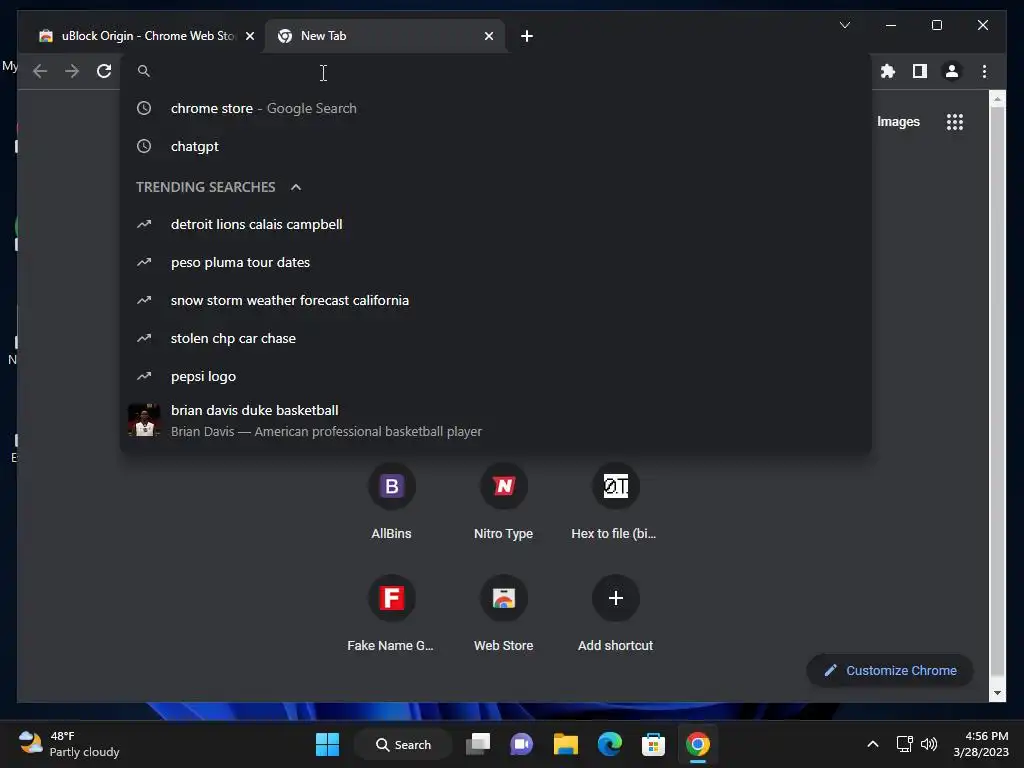Reload the current page
Viewport: 1024px width, 768px height.
[104, 71]
